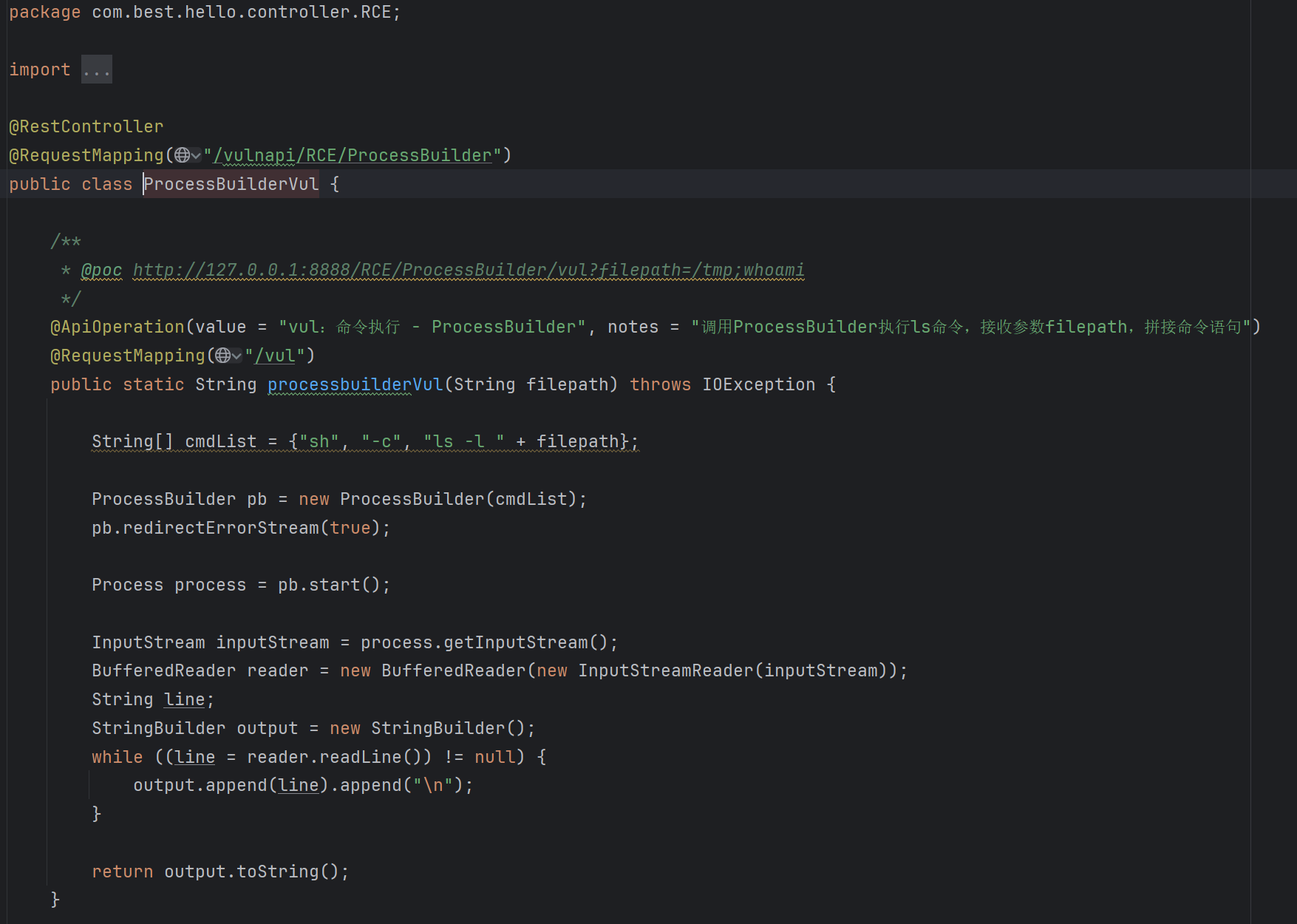Select the "@RestController" annotation
This screenshot has width=1297, height=924.
(x=86, y=126)
